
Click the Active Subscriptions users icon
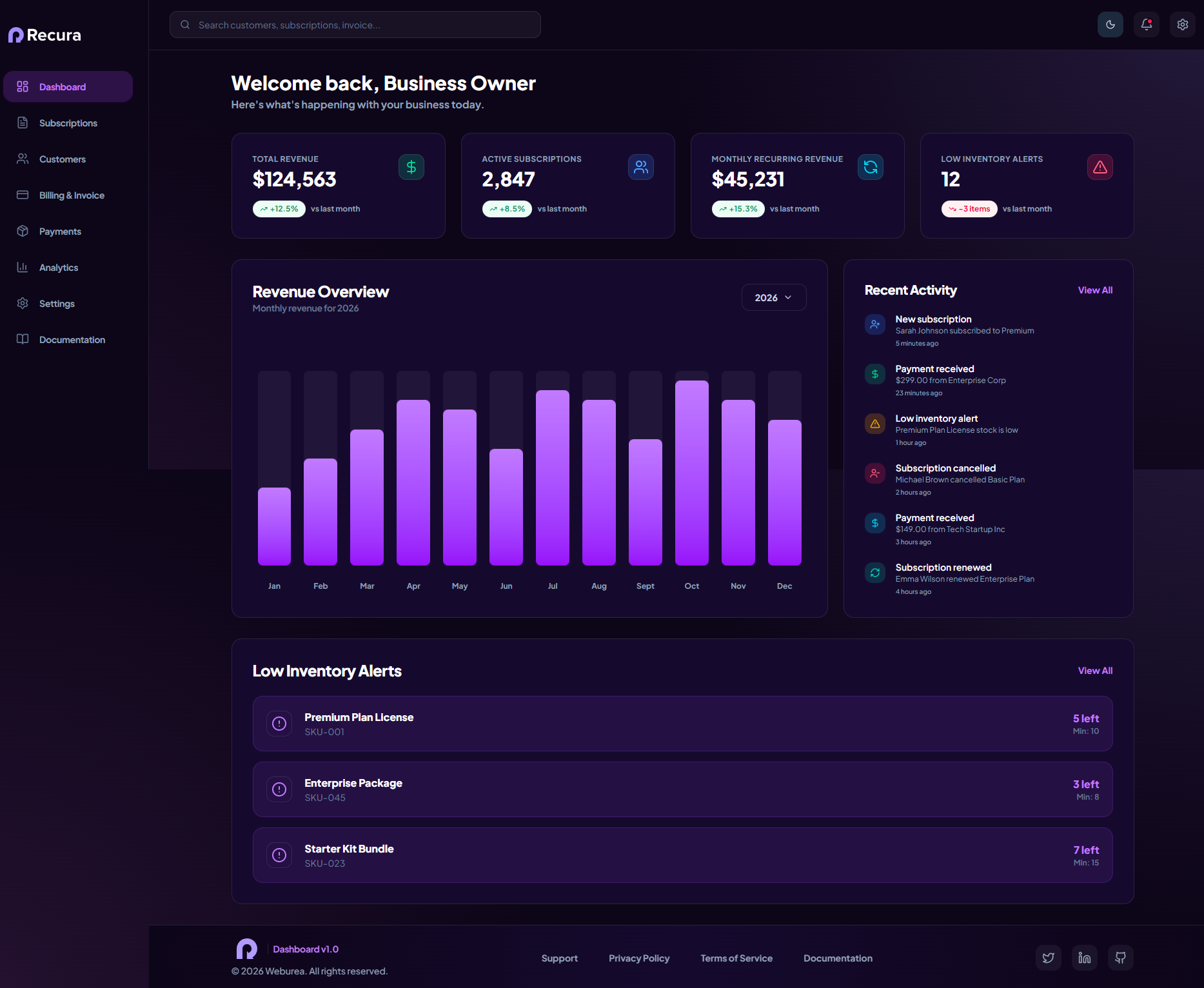pos(641,167)
